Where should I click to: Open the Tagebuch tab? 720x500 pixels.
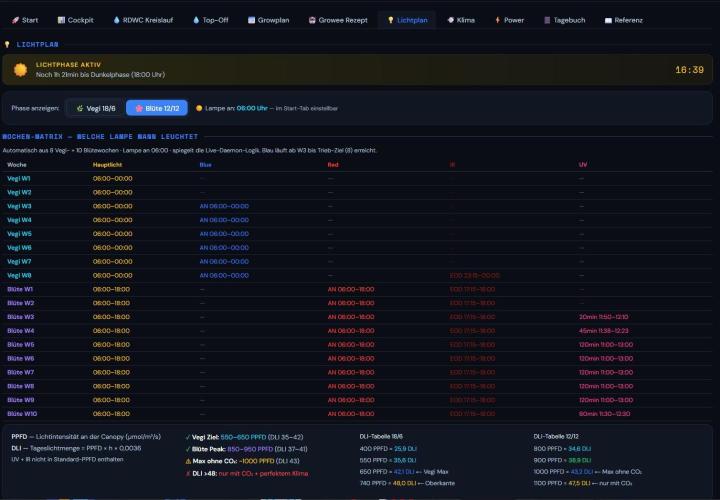[x=564, y=20]
